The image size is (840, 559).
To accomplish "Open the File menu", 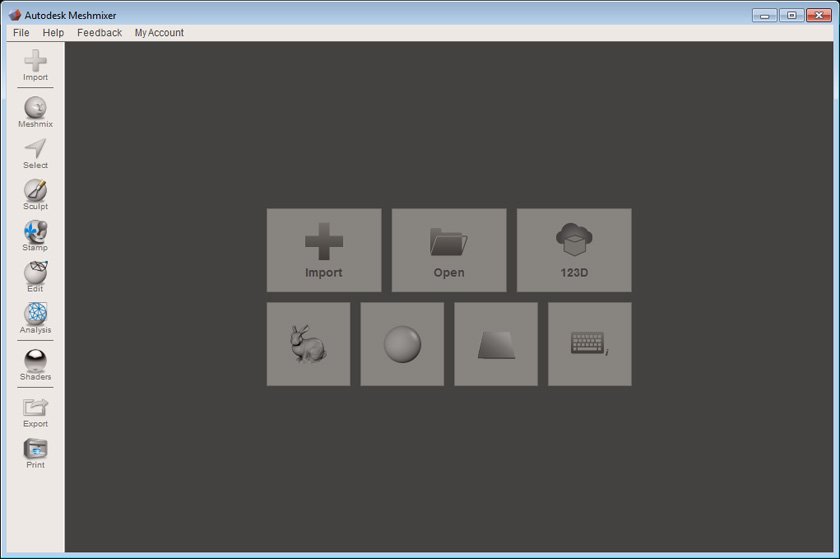I will 21,33.
